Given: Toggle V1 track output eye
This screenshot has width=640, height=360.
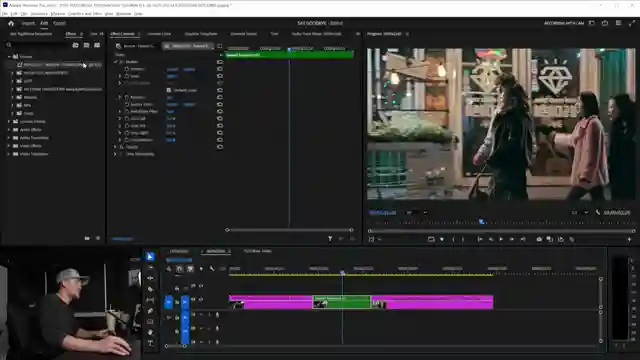Looking at the screenshot, I should (201, 300).
